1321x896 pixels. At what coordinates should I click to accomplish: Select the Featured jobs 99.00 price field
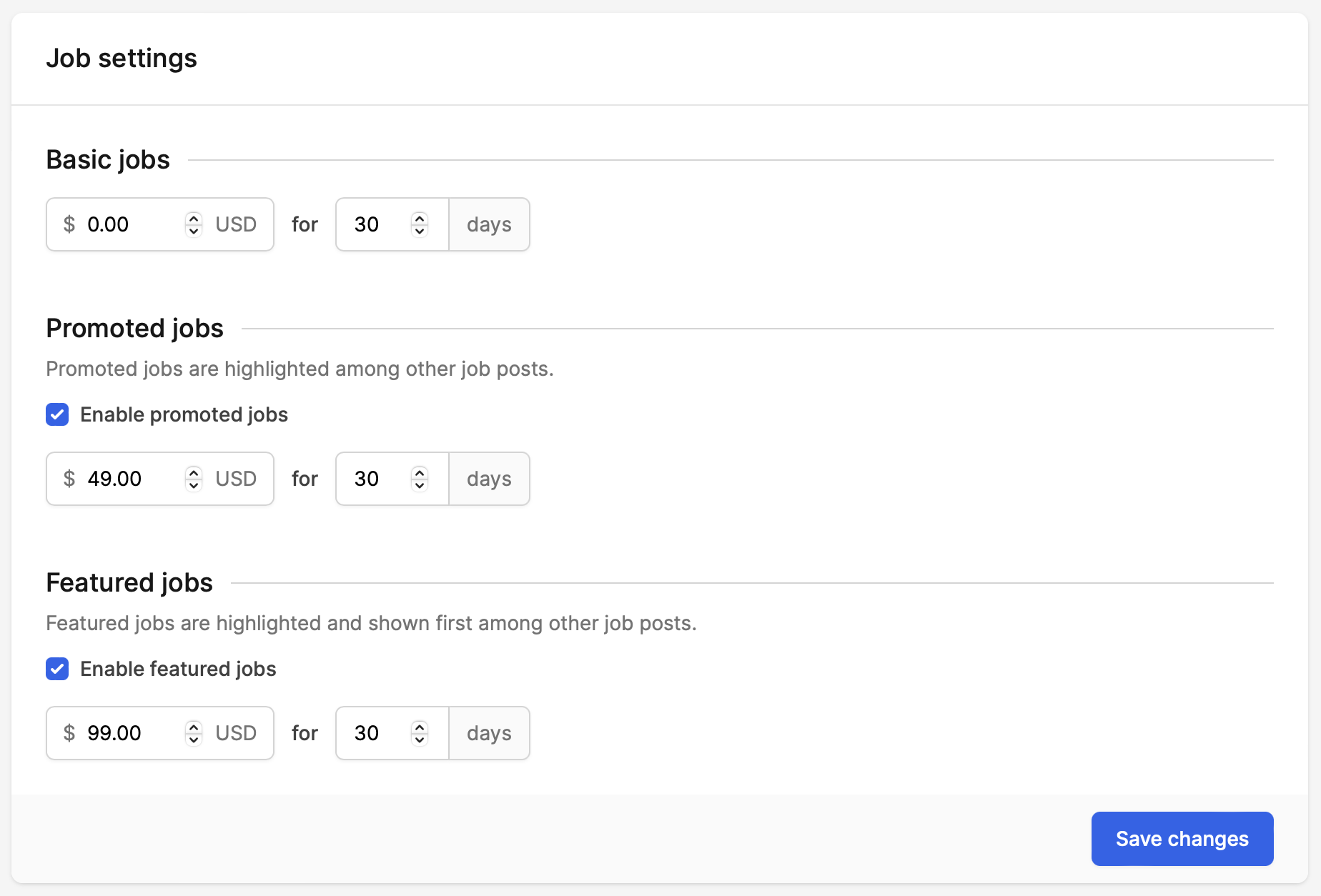point(129,733)
